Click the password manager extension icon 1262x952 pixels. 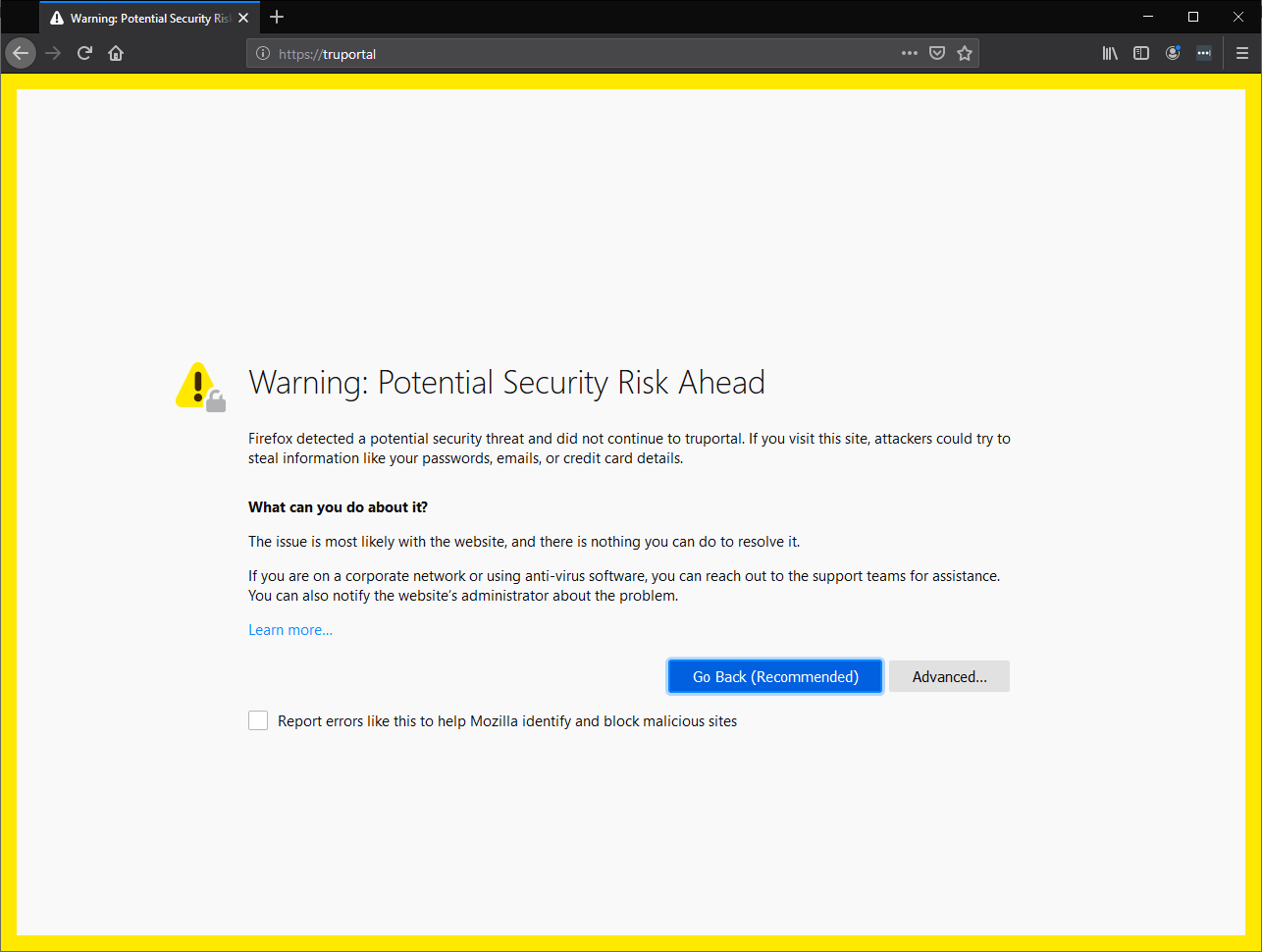click(x=1204, y=53)
